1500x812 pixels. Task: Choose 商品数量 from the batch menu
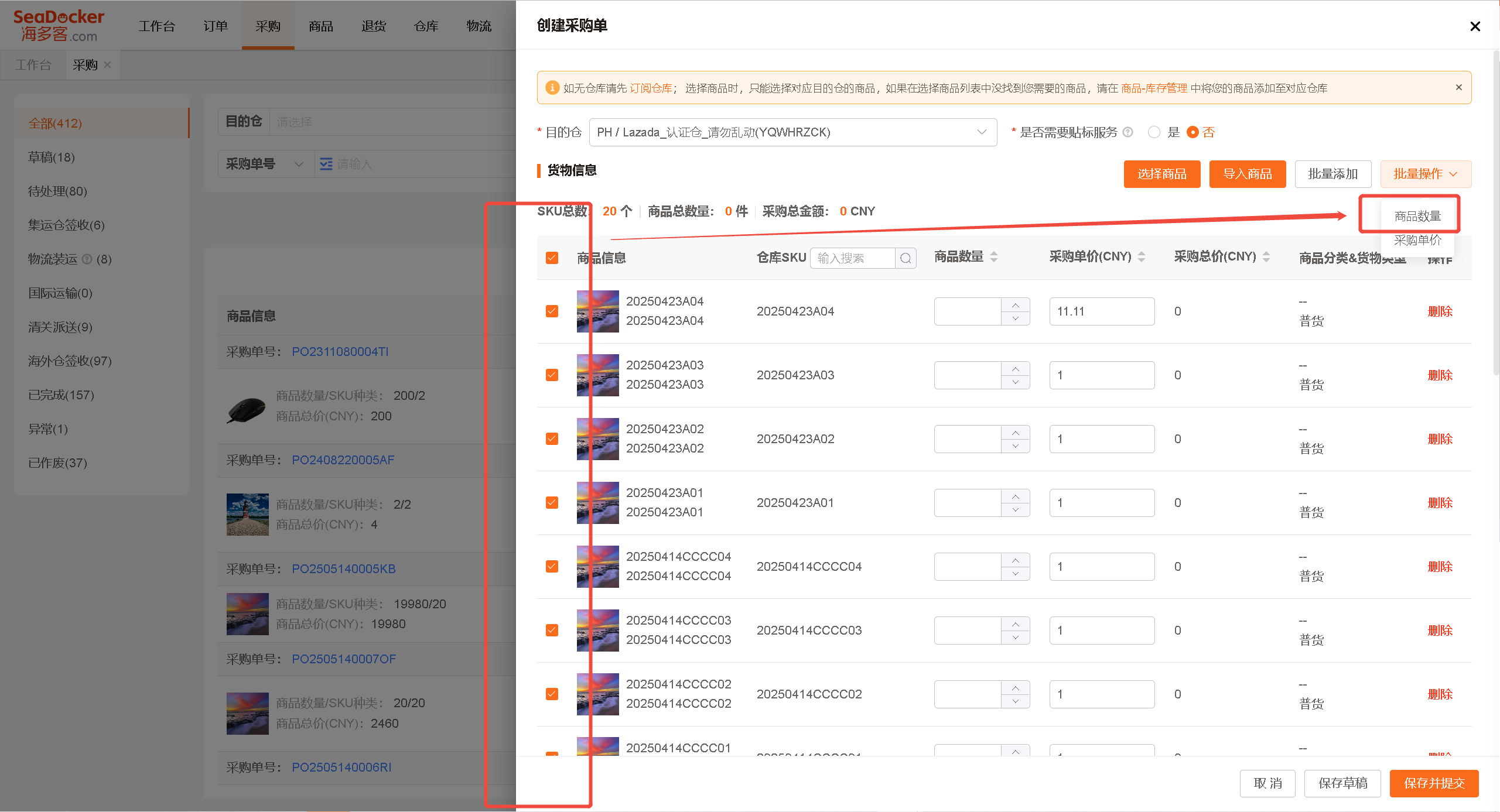1417,216
